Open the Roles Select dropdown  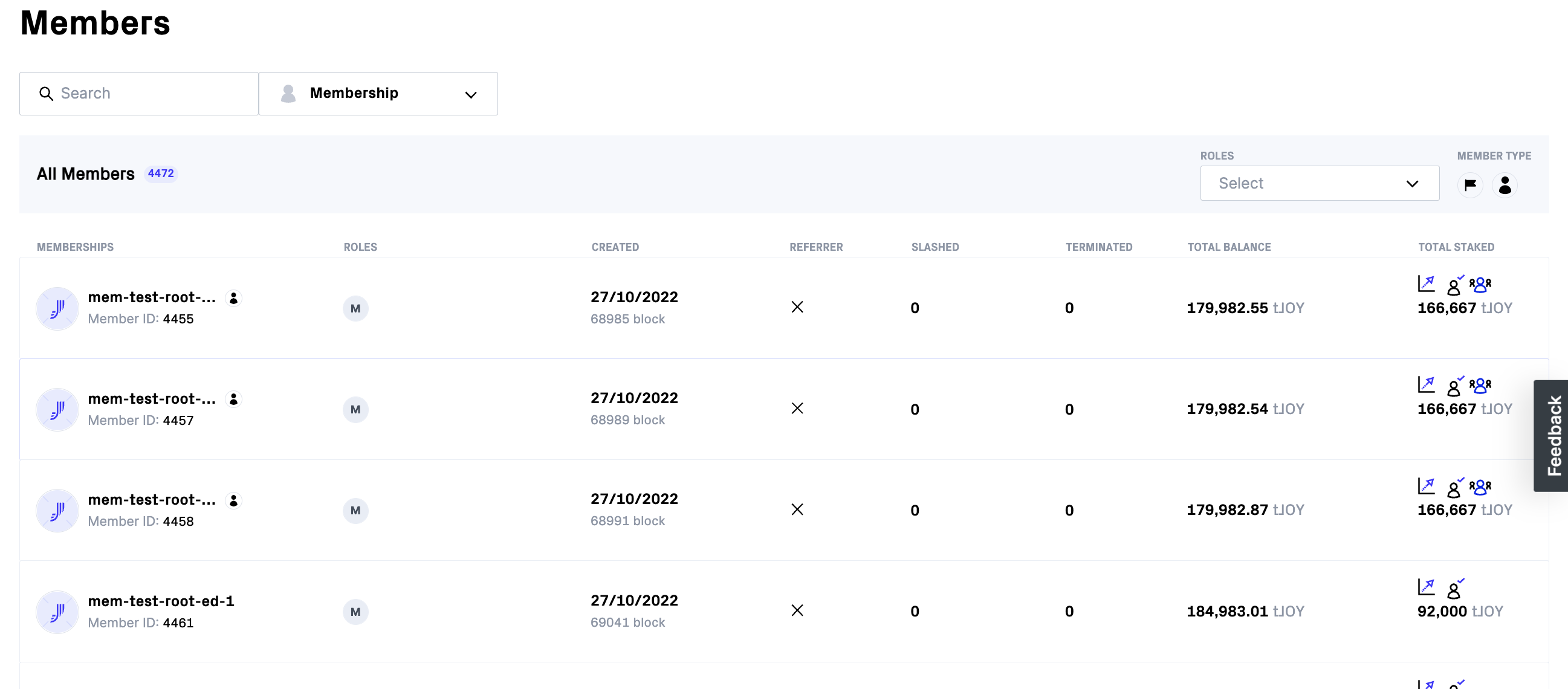pos(1319,183)
